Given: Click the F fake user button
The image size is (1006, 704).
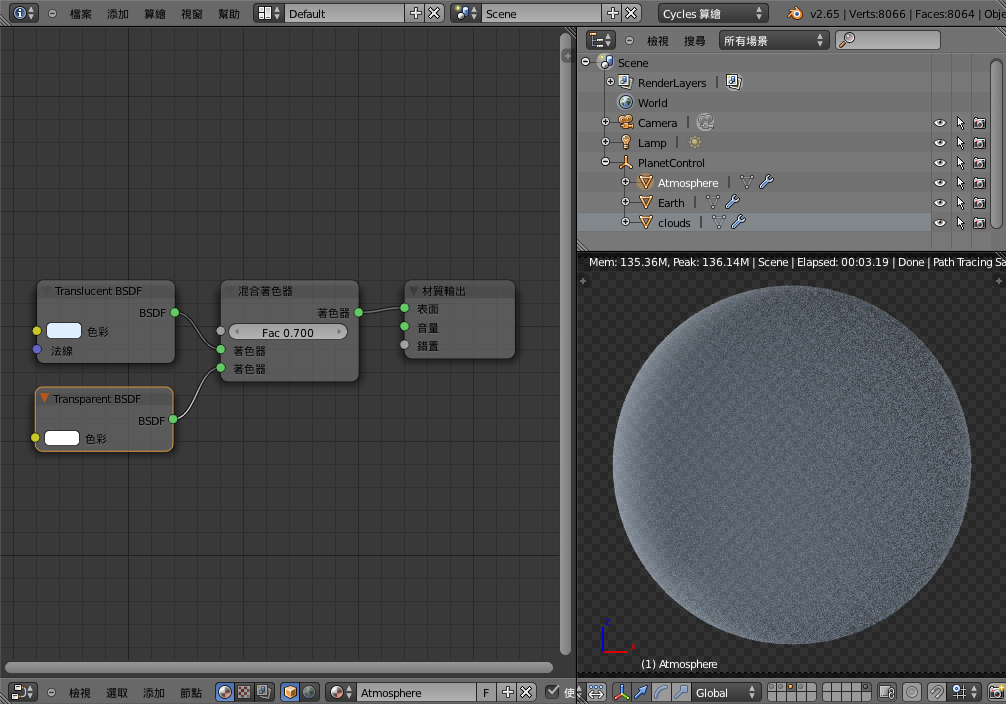Looking at the screenshot, I should [487, 692].
